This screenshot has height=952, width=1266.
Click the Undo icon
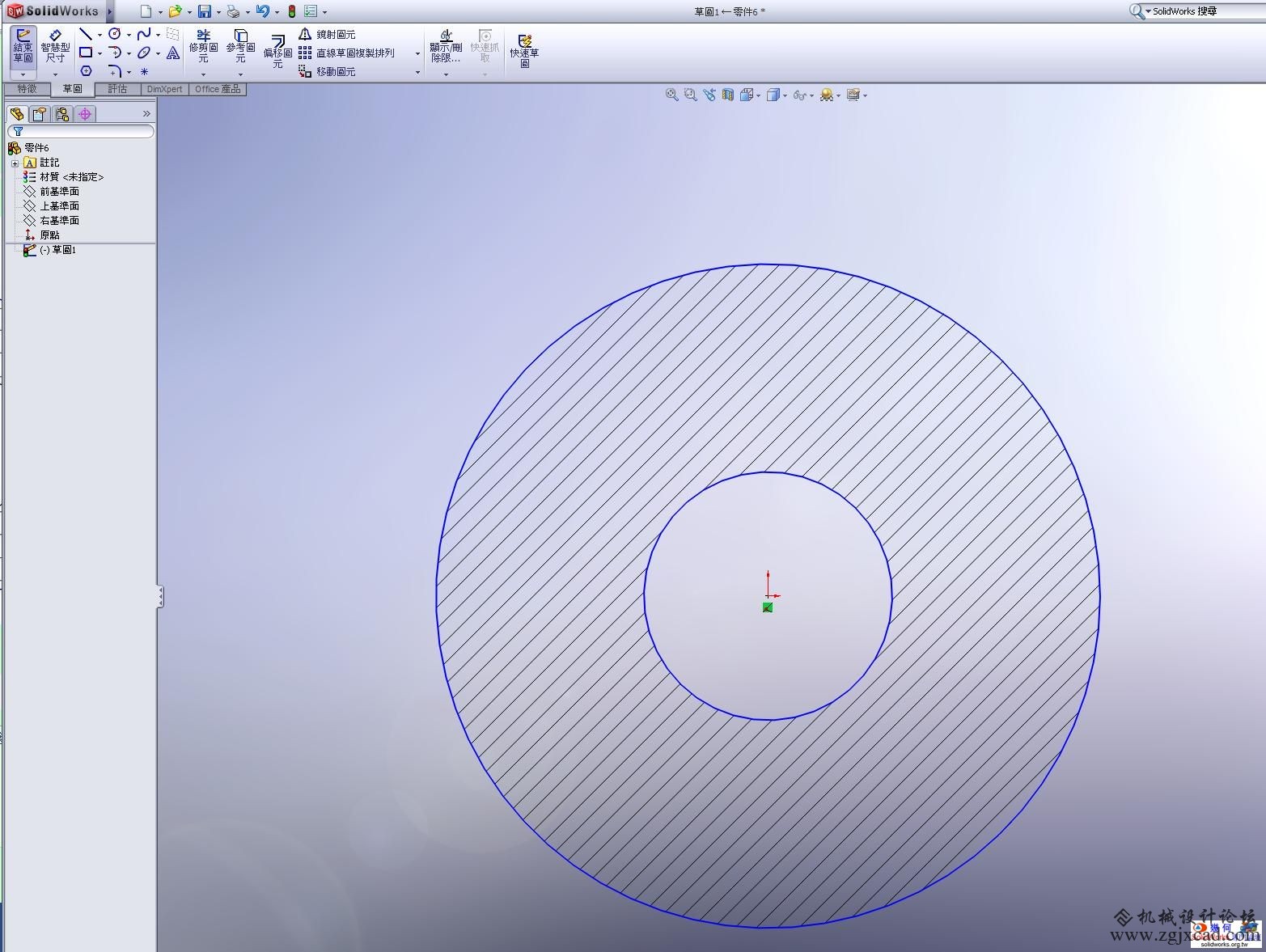(262, 11)
